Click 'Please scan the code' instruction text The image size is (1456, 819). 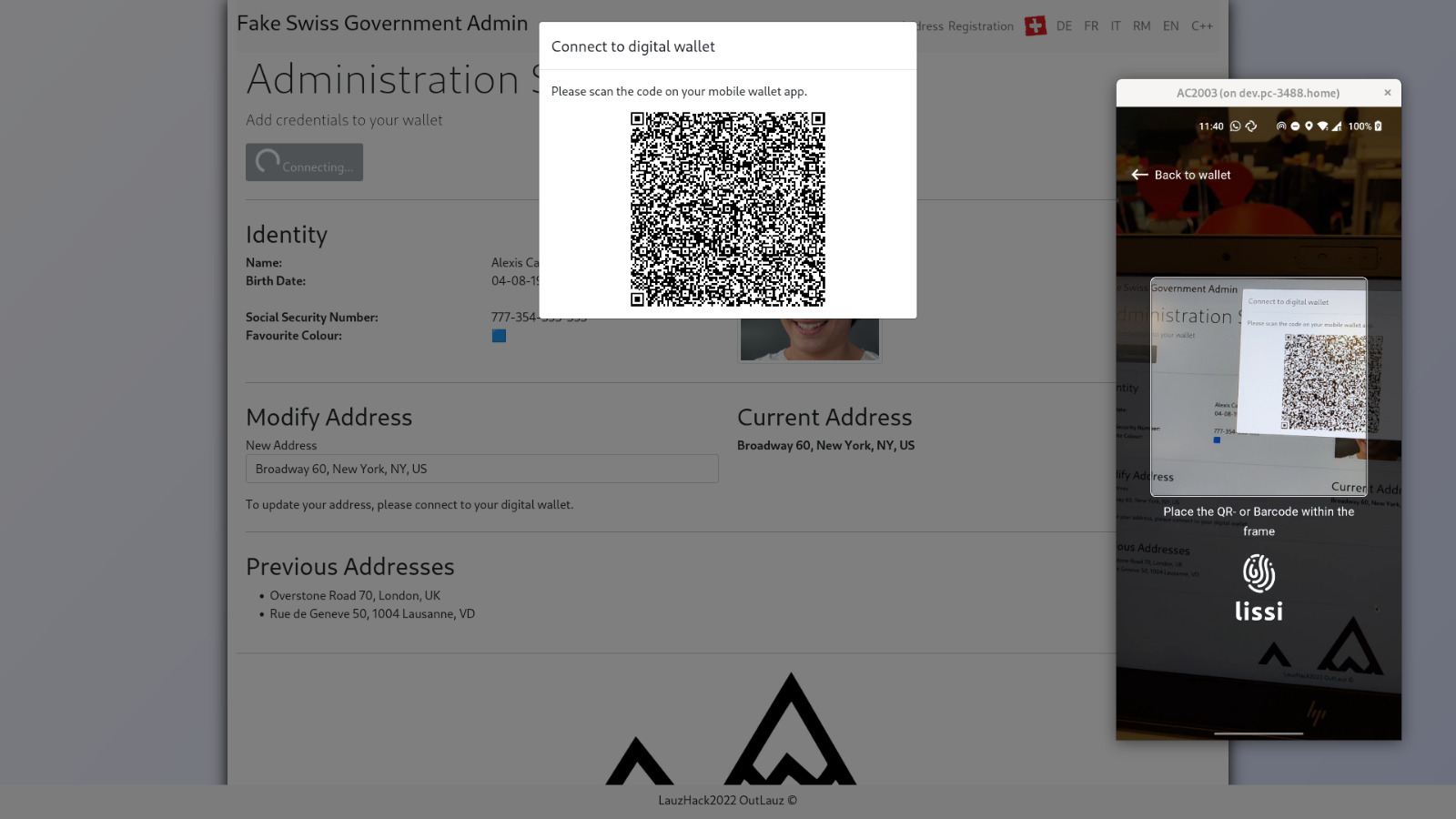pyautogui.click(x=679, y=91)
